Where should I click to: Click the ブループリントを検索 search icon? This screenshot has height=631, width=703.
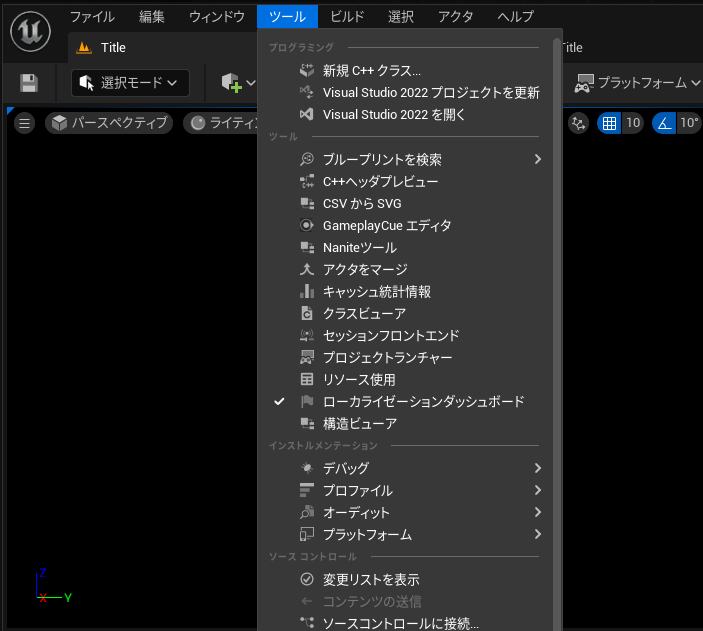(x=307, y=159)
